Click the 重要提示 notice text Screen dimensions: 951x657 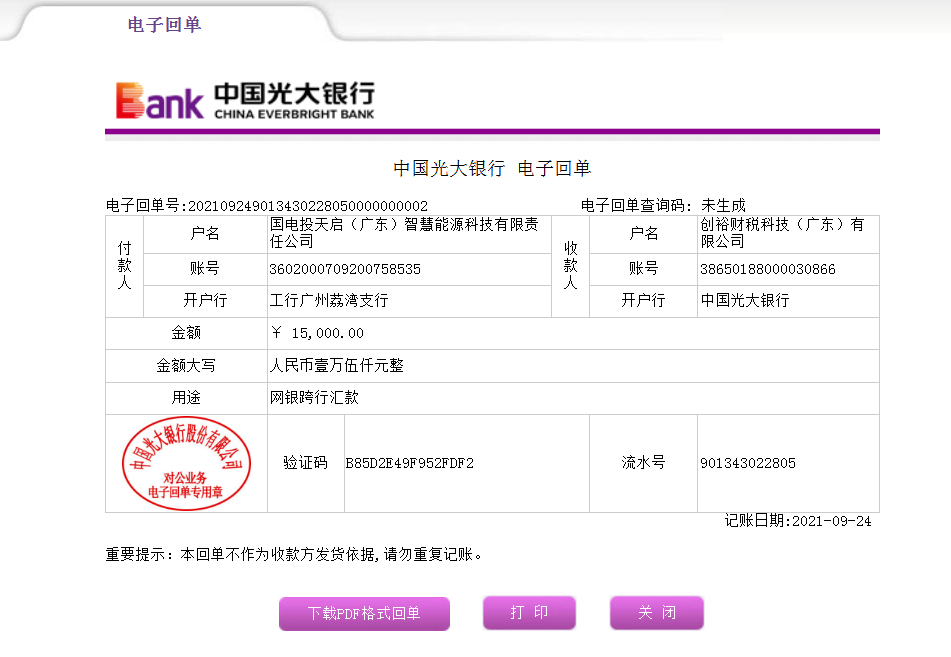point(294,554)
